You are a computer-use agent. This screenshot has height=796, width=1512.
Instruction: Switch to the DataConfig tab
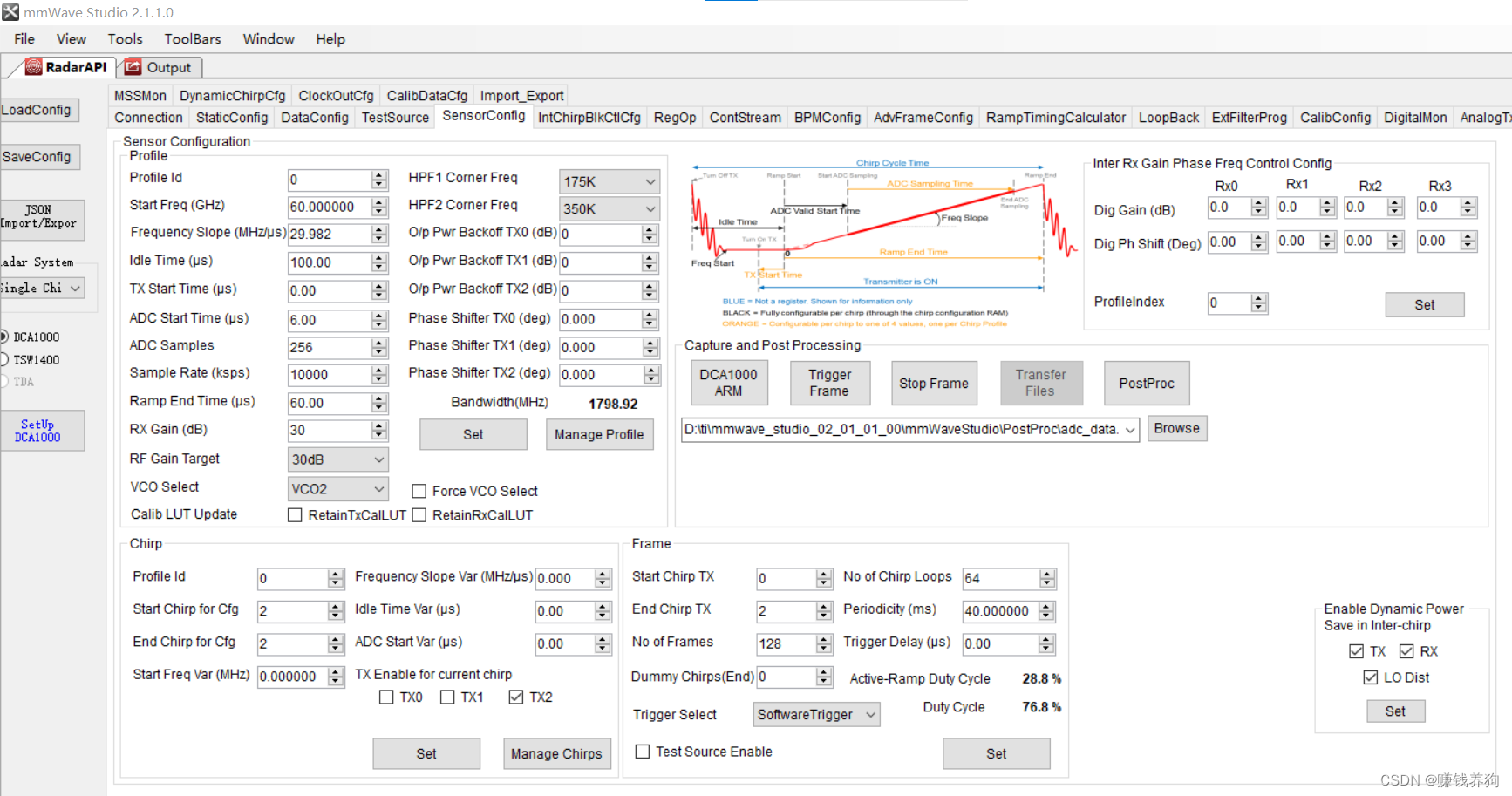pos(315,118)
